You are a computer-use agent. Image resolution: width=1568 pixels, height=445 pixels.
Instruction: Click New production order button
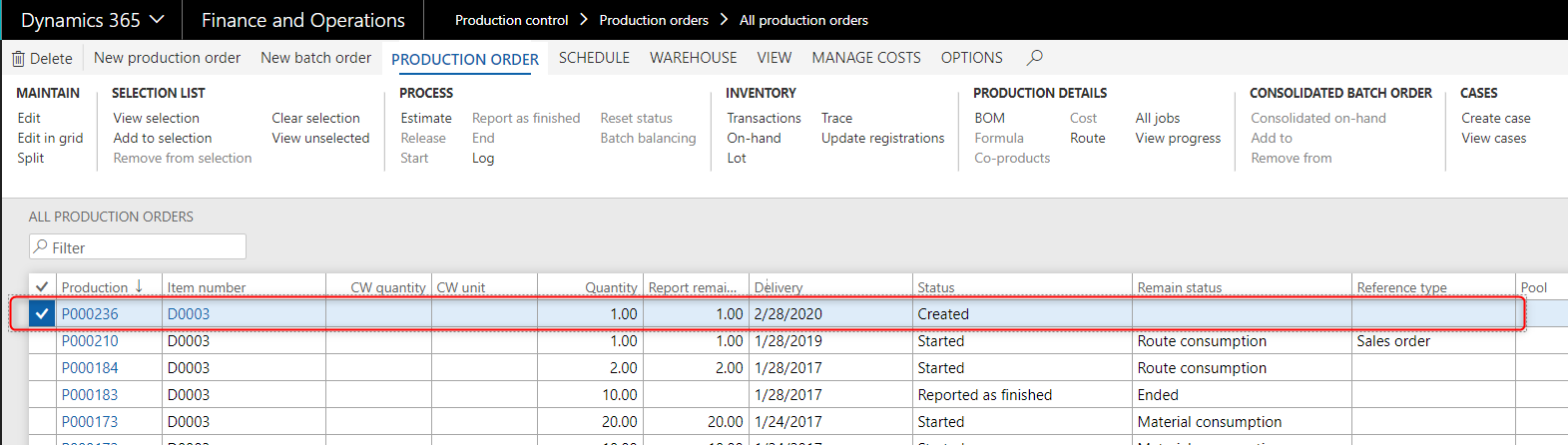pos(167,58)
